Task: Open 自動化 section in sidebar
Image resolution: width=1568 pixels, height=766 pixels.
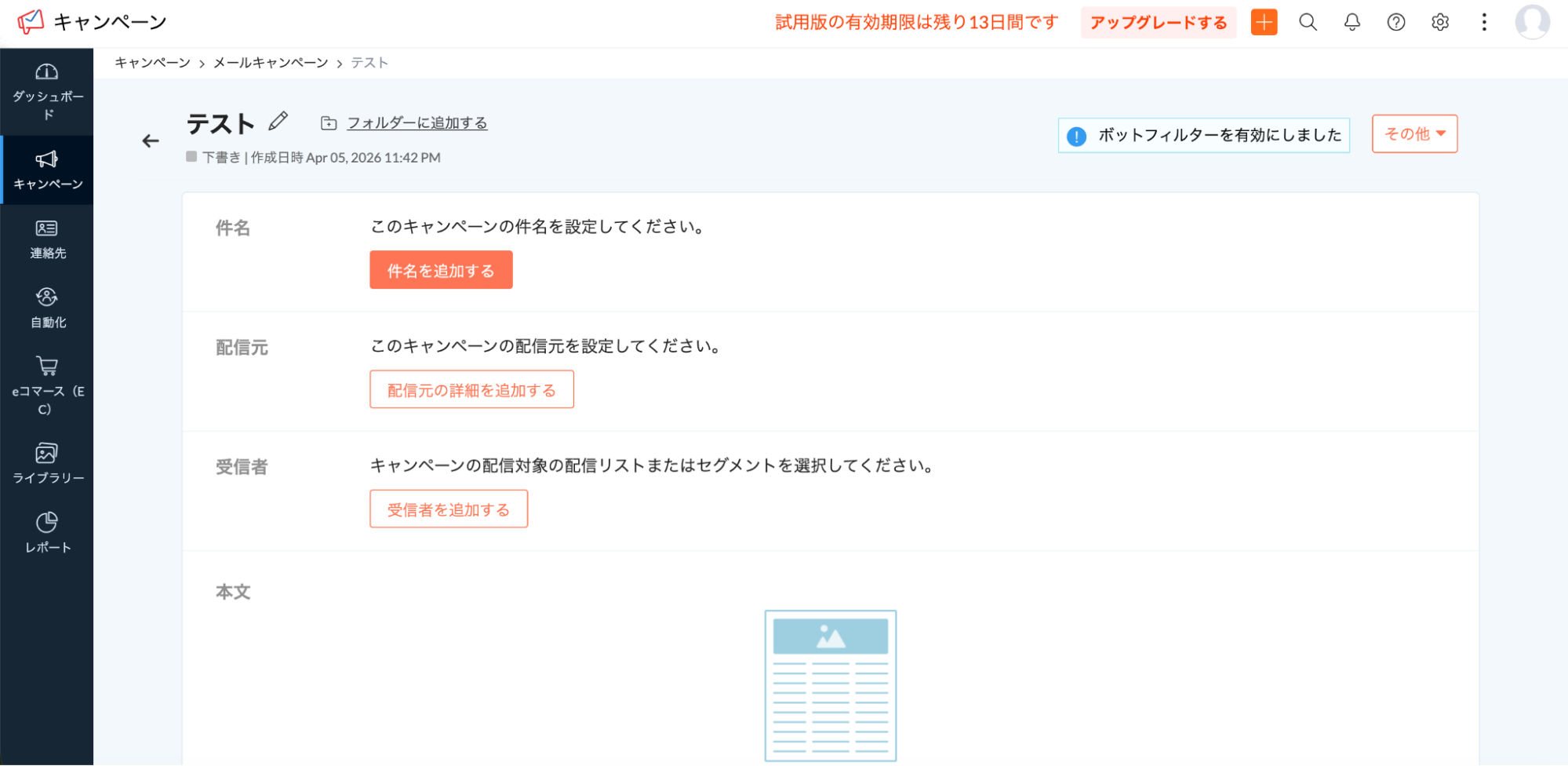Action: (x=47, y=308)
